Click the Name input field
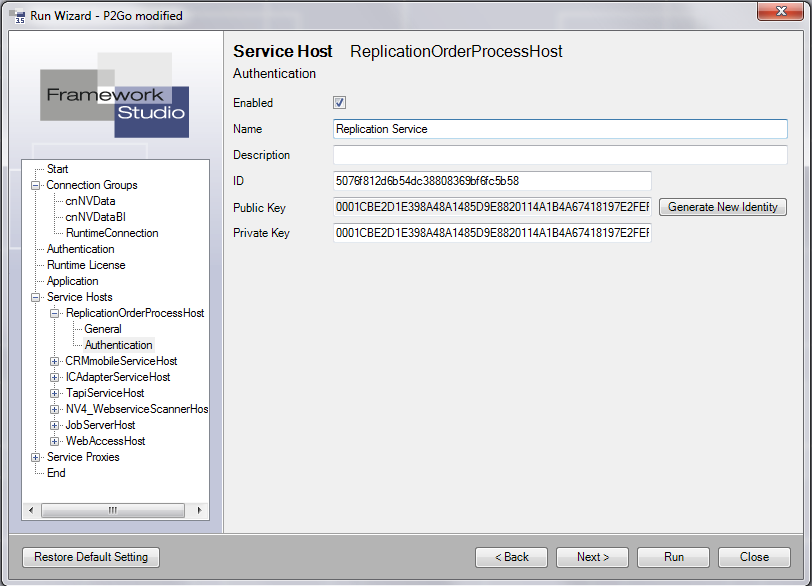Viewport: 812px width, 586px height. pos(560,129)
